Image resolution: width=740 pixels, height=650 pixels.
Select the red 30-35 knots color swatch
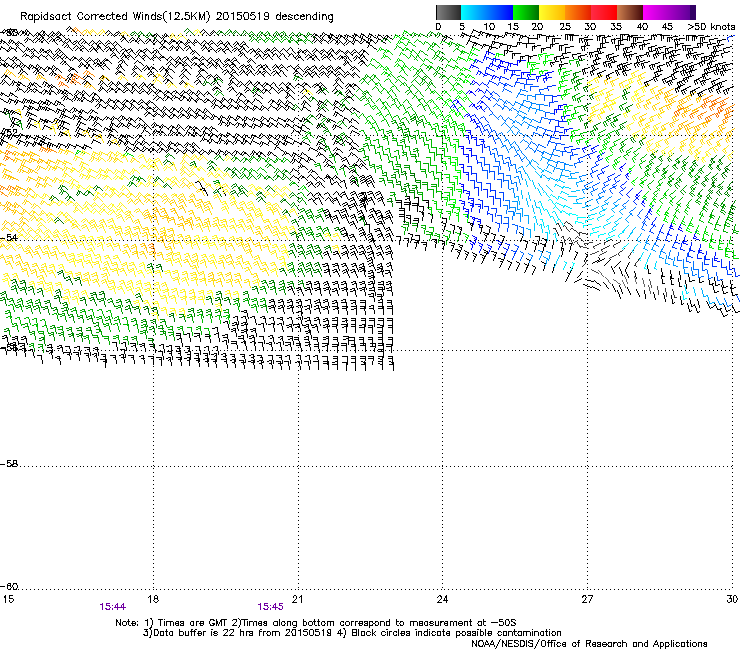[604, 12]
